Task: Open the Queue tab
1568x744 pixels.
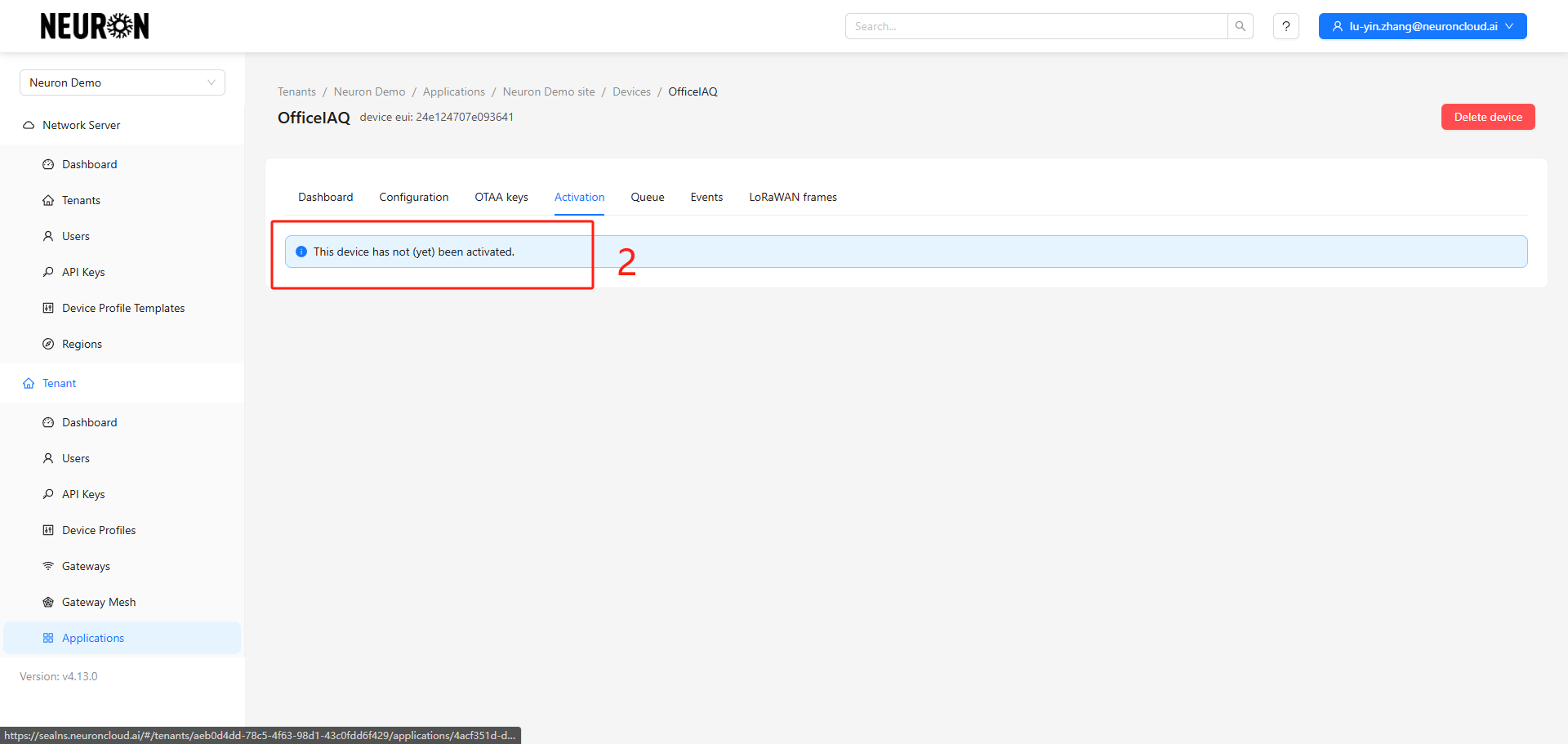Action: [648, 197]
